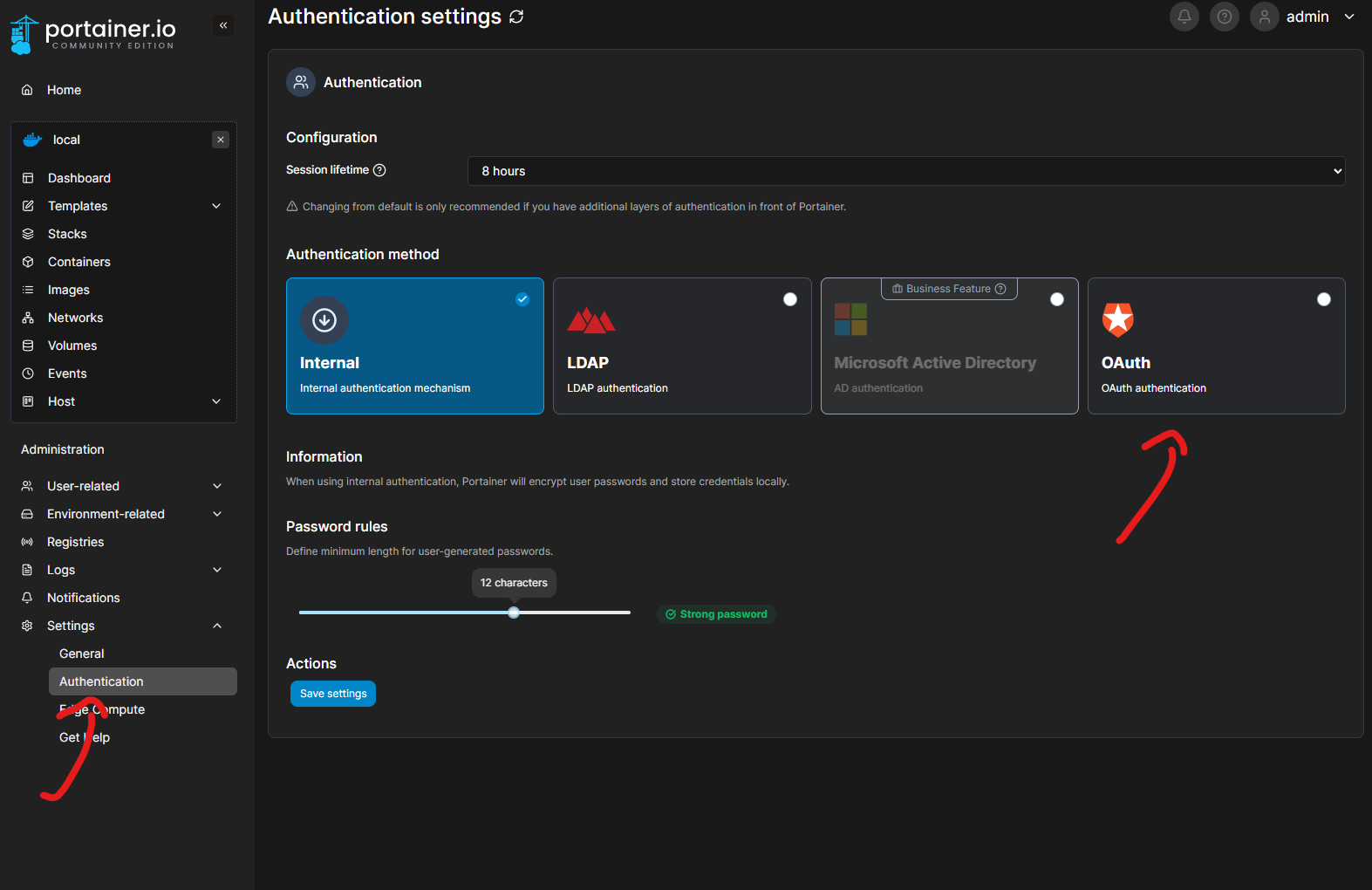The image size is (1372, 890).
Task: Click the Notifications bell icon in the sidebar
Action: click(x=27, y=598)
